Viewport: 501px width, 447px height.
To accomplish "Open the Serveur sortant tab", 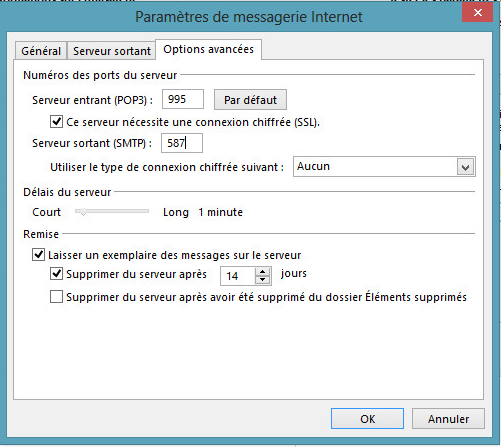I will click(112, 51).
